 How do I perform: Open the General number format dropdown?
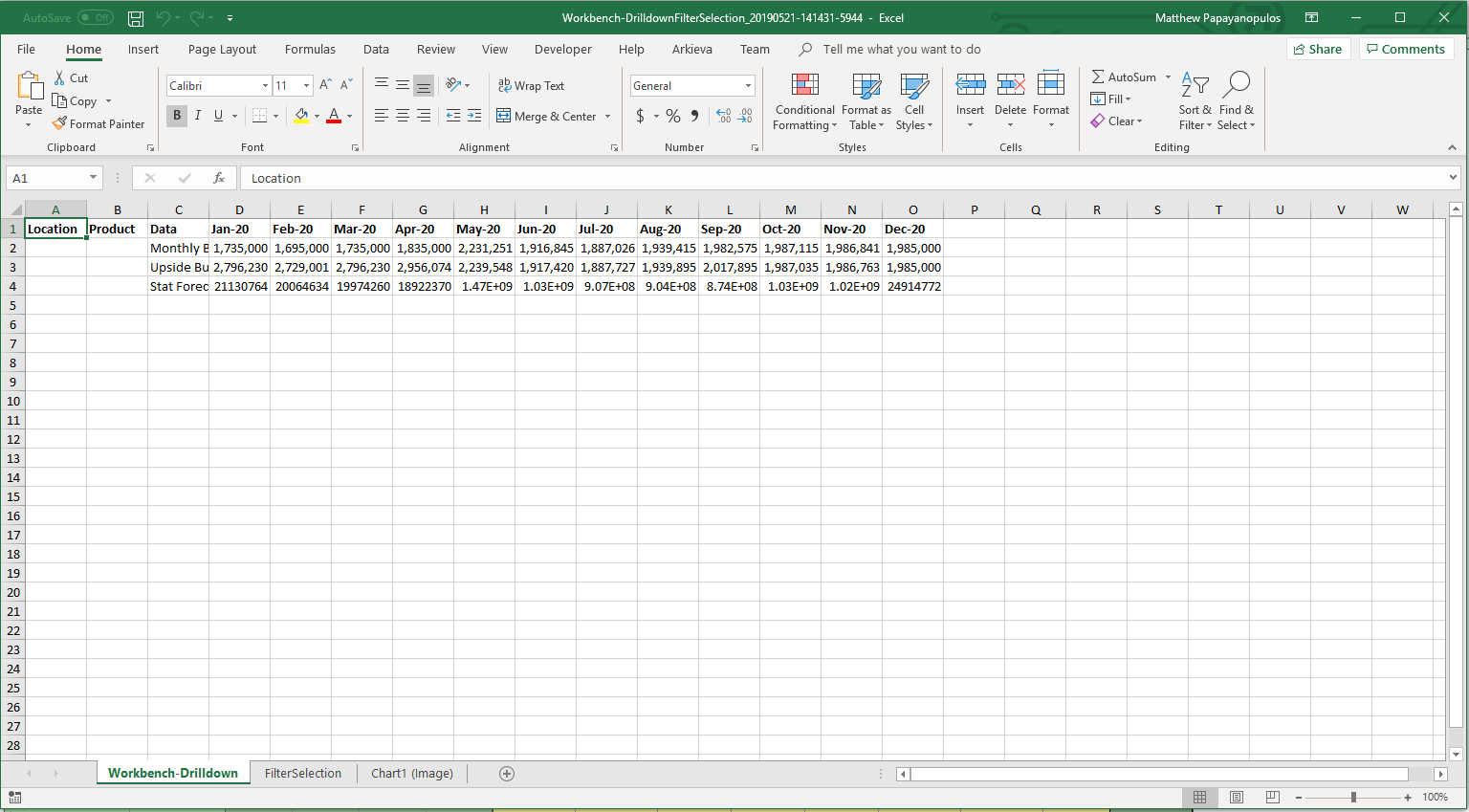[748, 86]
